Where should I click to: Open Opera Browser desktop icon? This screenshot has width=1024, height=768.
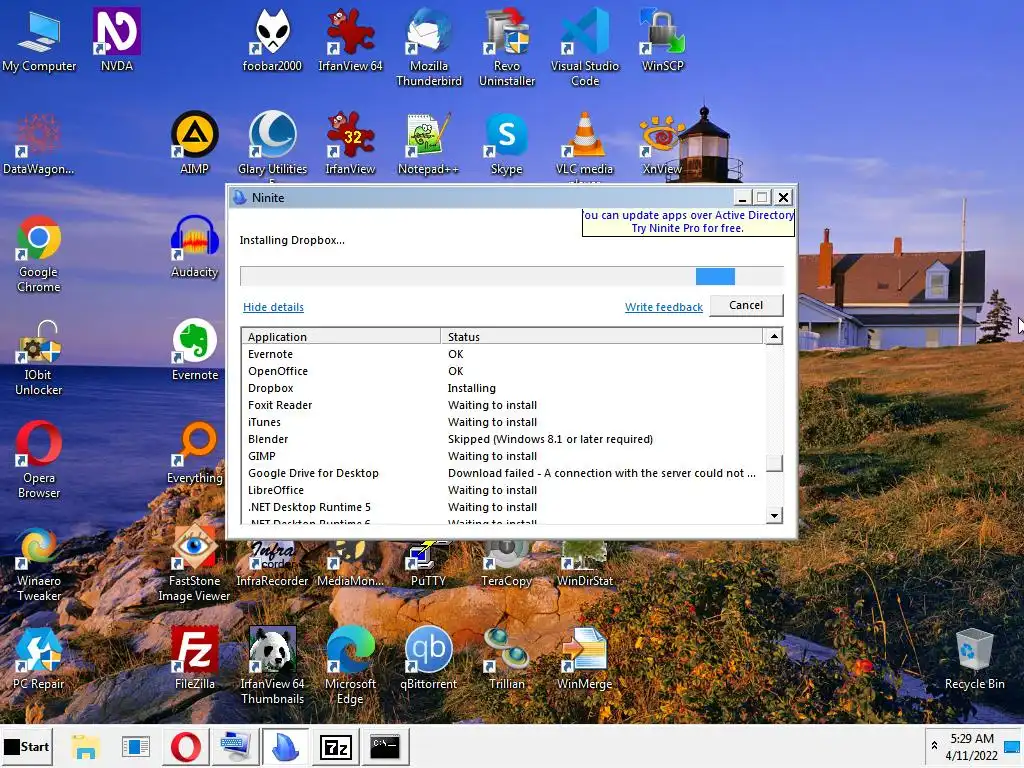click(x=39, y=460)
